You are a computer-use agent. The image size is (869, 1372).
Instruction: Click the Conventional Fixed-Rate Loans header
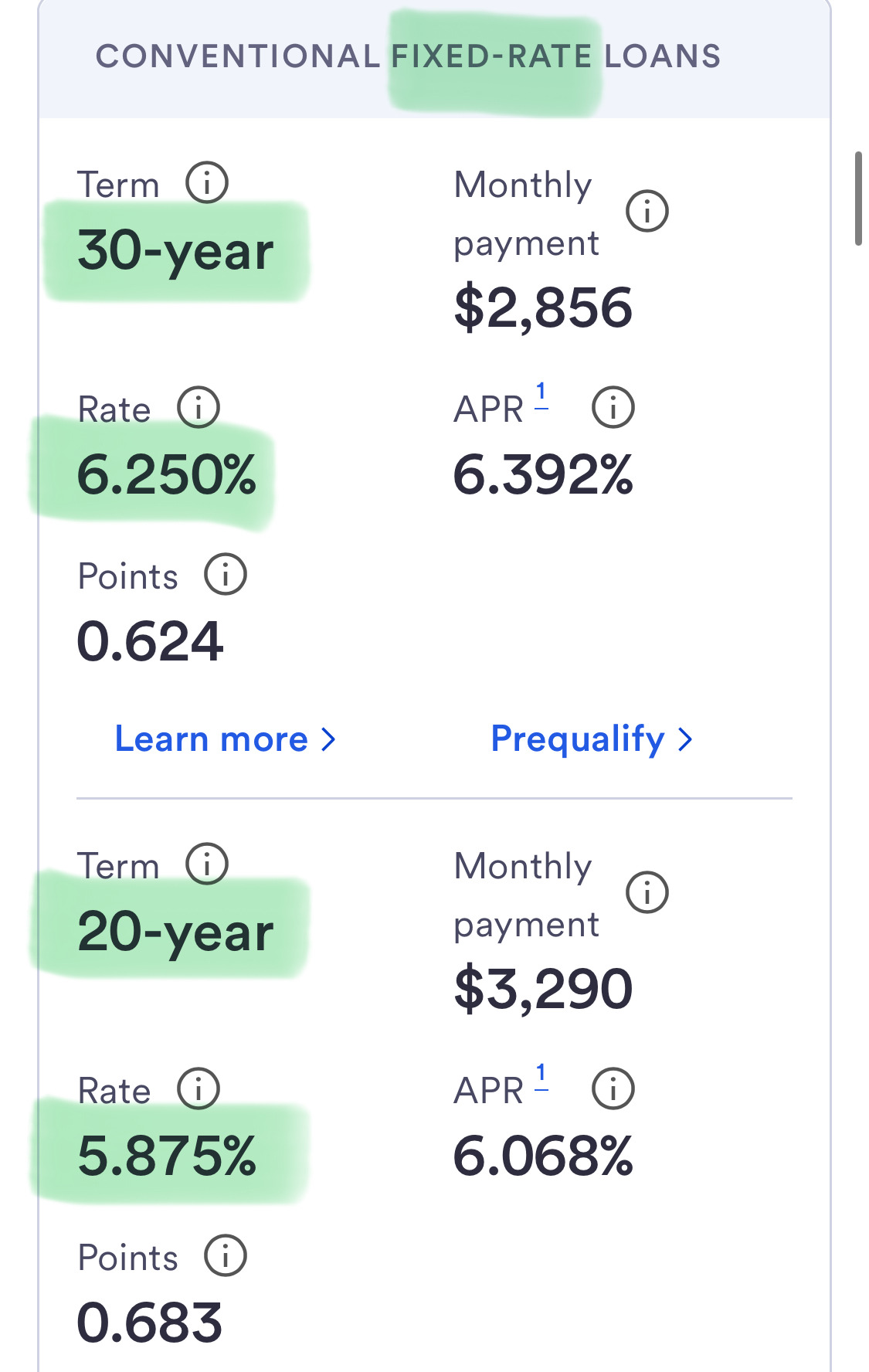(x=408, y=56)
